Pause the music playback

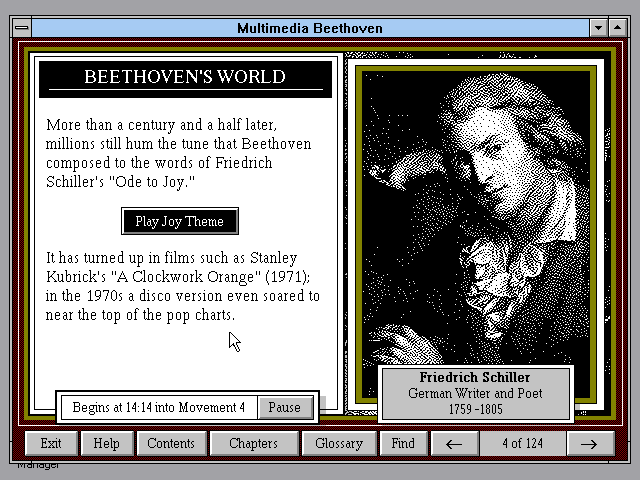click(x=285, y=407)
